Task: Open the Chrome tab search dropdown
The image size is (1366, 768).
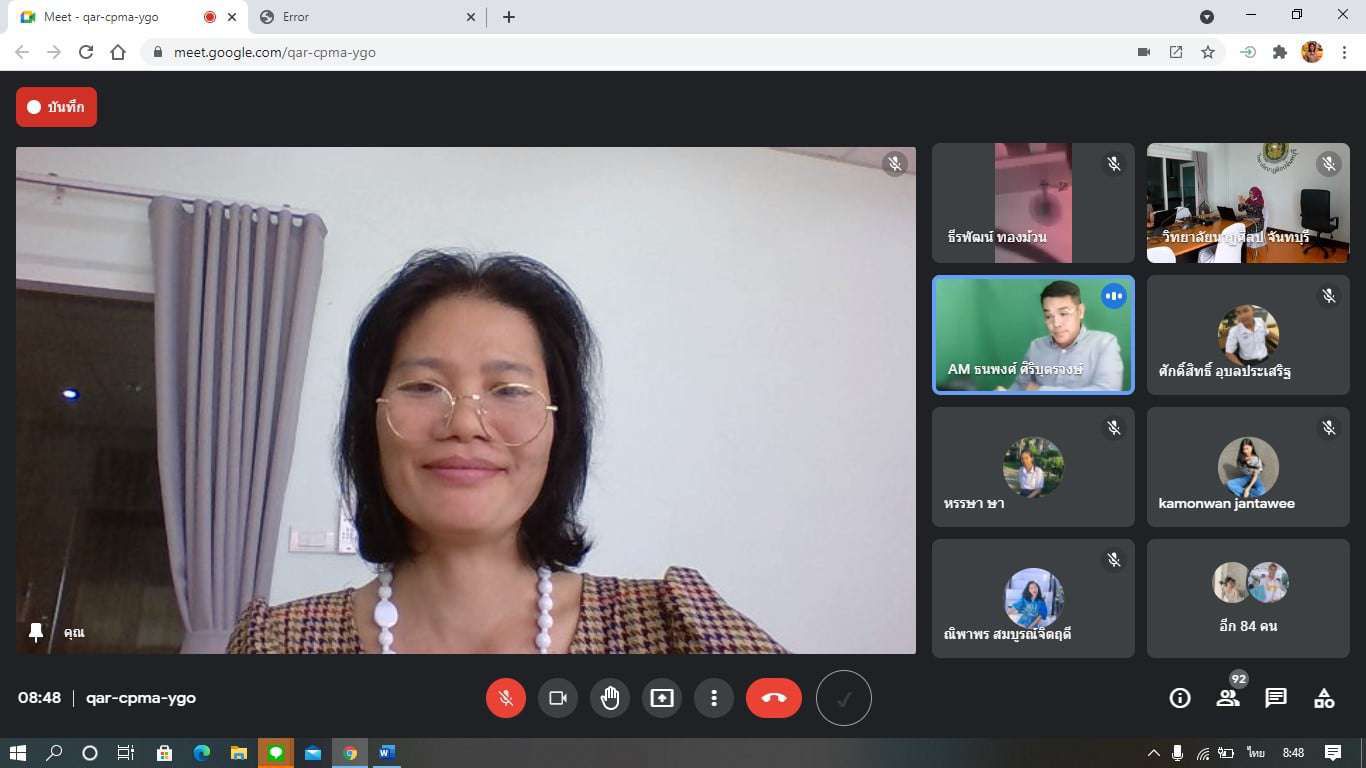Action: [1207, 17]
